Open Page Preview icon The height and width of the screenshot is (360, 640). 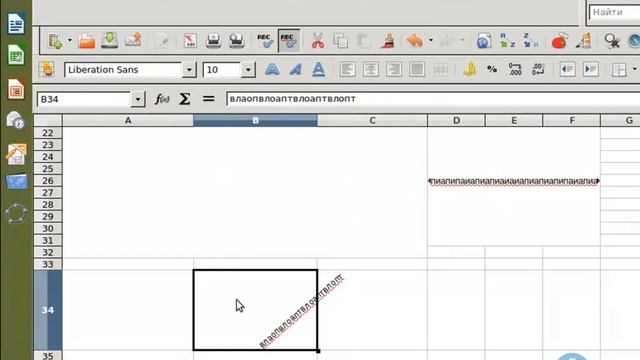236,41
